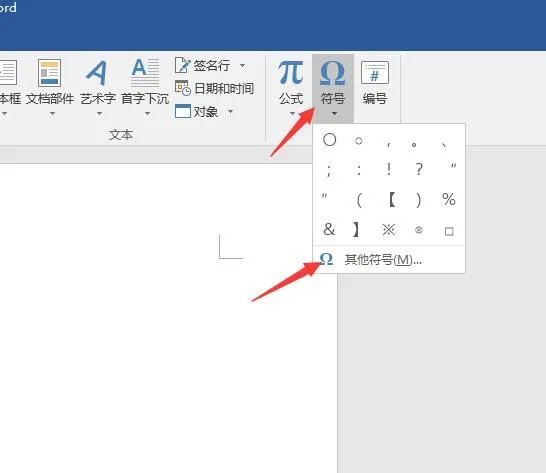Insert the reference mark ※ symbol

click(x=389, y=230)
